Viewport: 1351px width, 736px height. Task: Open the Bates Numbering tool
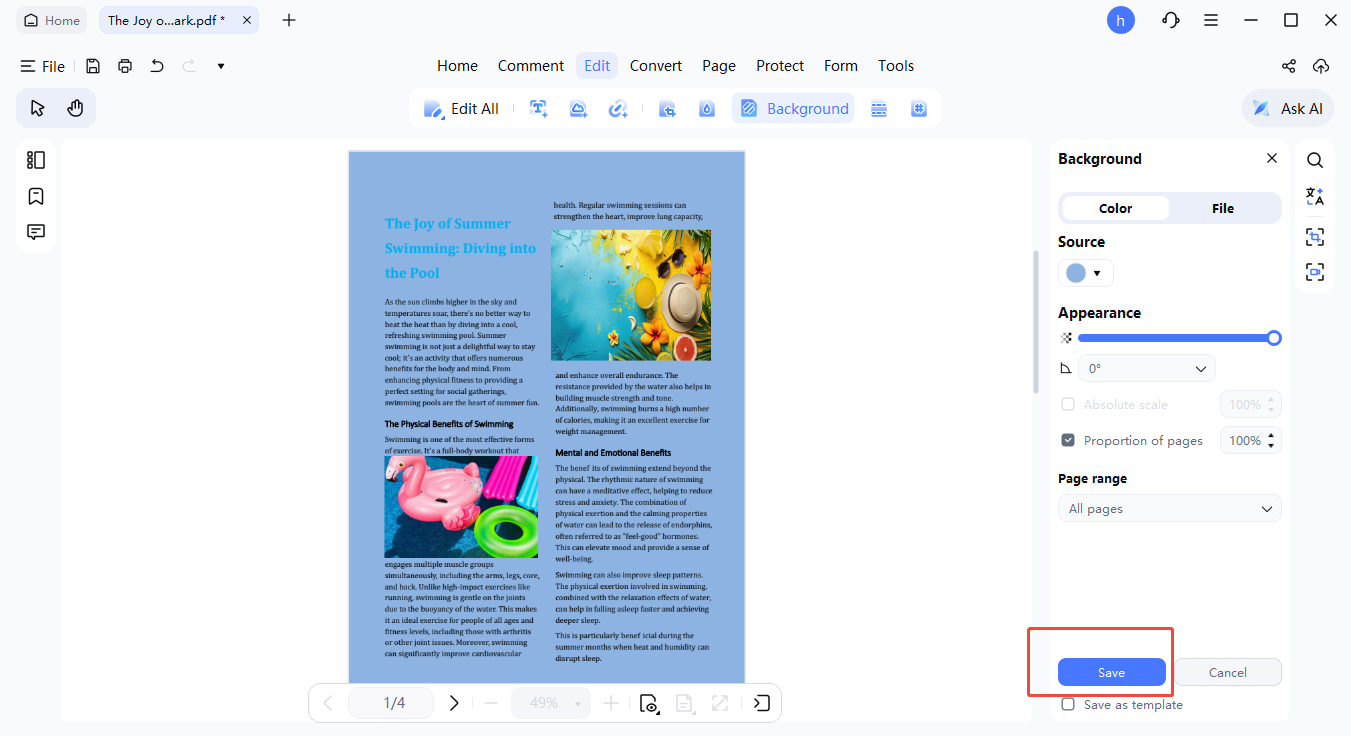[919, 108]
